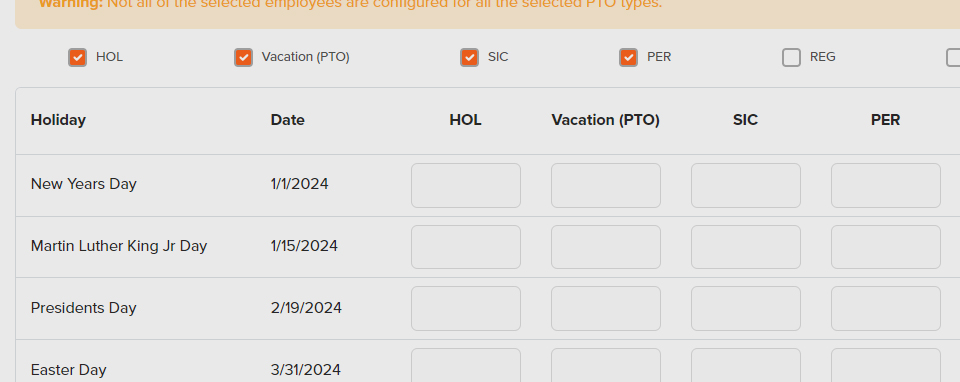Uncheck the Vacation (PTO) checkbox
The image size is (960, 382).
pyautogui.click(x=244, y=58)
